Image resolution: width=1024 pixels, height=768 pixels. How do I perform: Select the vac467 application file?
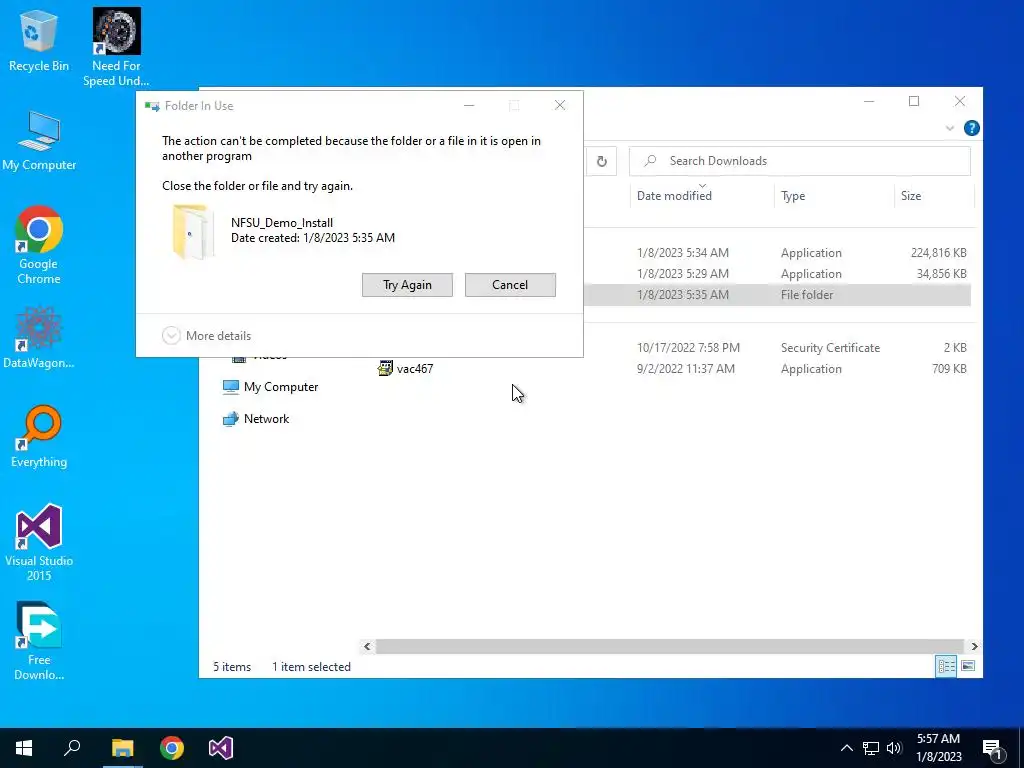pyautogui.click(x=415, y=369)
